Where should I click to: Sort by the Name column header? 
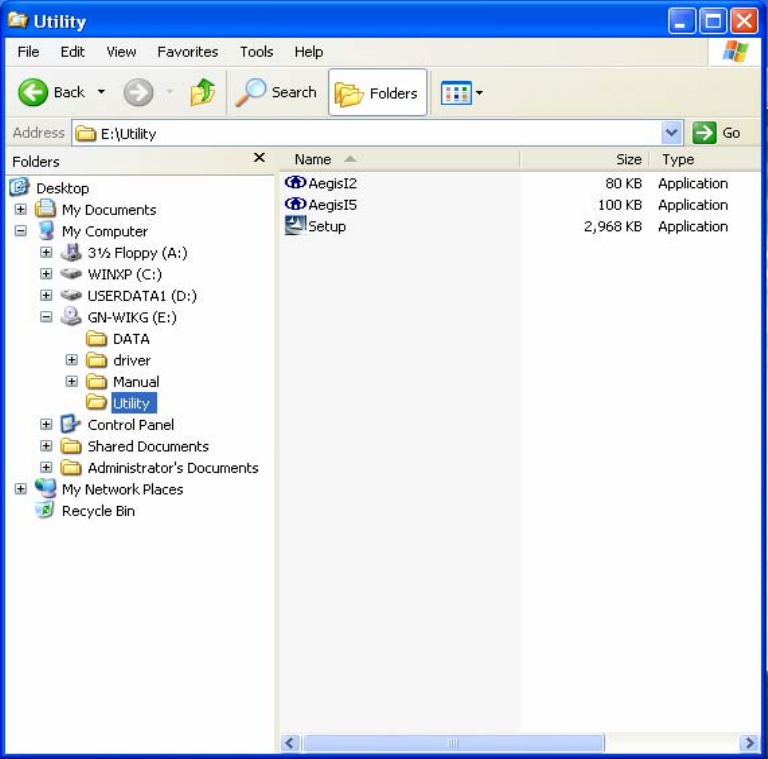[400, 160]
